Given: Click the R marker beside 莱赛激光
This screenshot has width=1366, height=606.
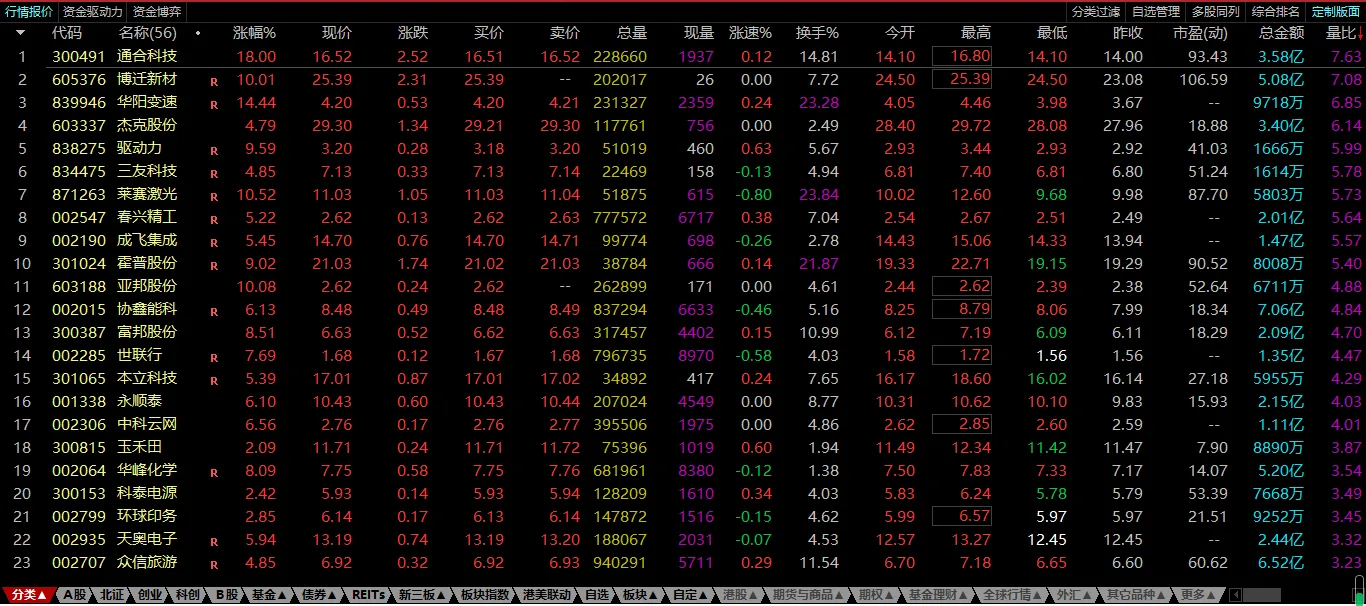Looking at the screenshot, I should click(x=214, y=196).
